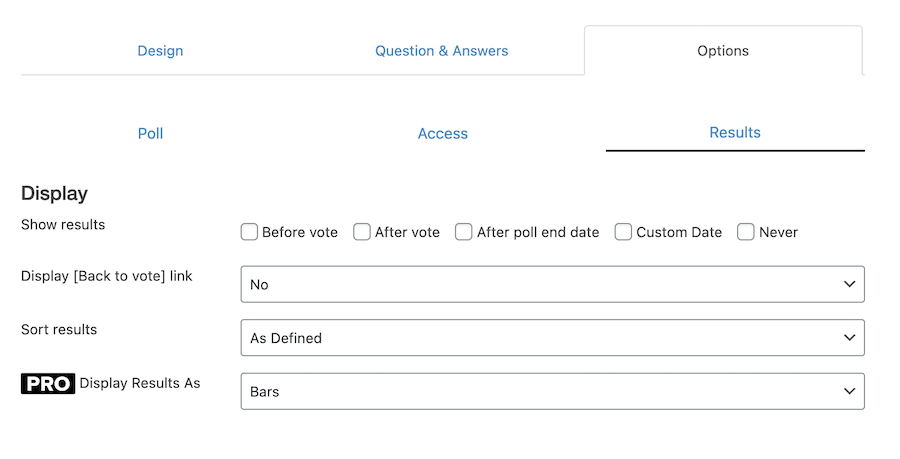The image size is (900, 459).
Task: Select the Never checkbox
Action: pyautogui.click(x=746, y=232)
